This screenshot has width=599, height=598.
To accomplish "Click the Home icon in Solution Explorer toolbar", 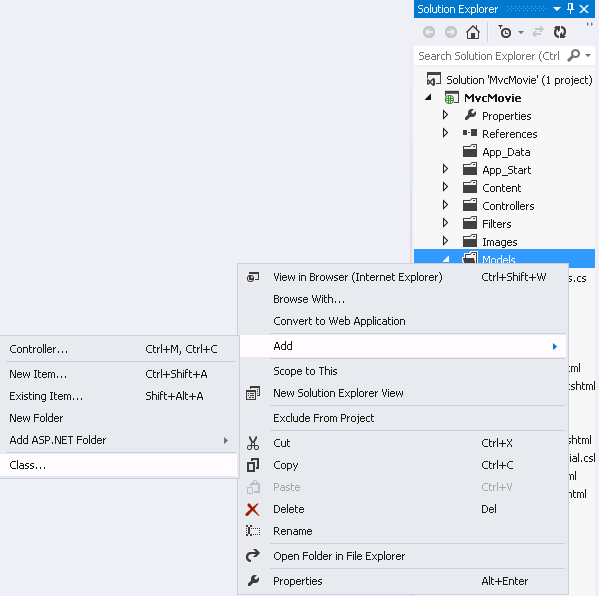I will [x=473, y=32].
